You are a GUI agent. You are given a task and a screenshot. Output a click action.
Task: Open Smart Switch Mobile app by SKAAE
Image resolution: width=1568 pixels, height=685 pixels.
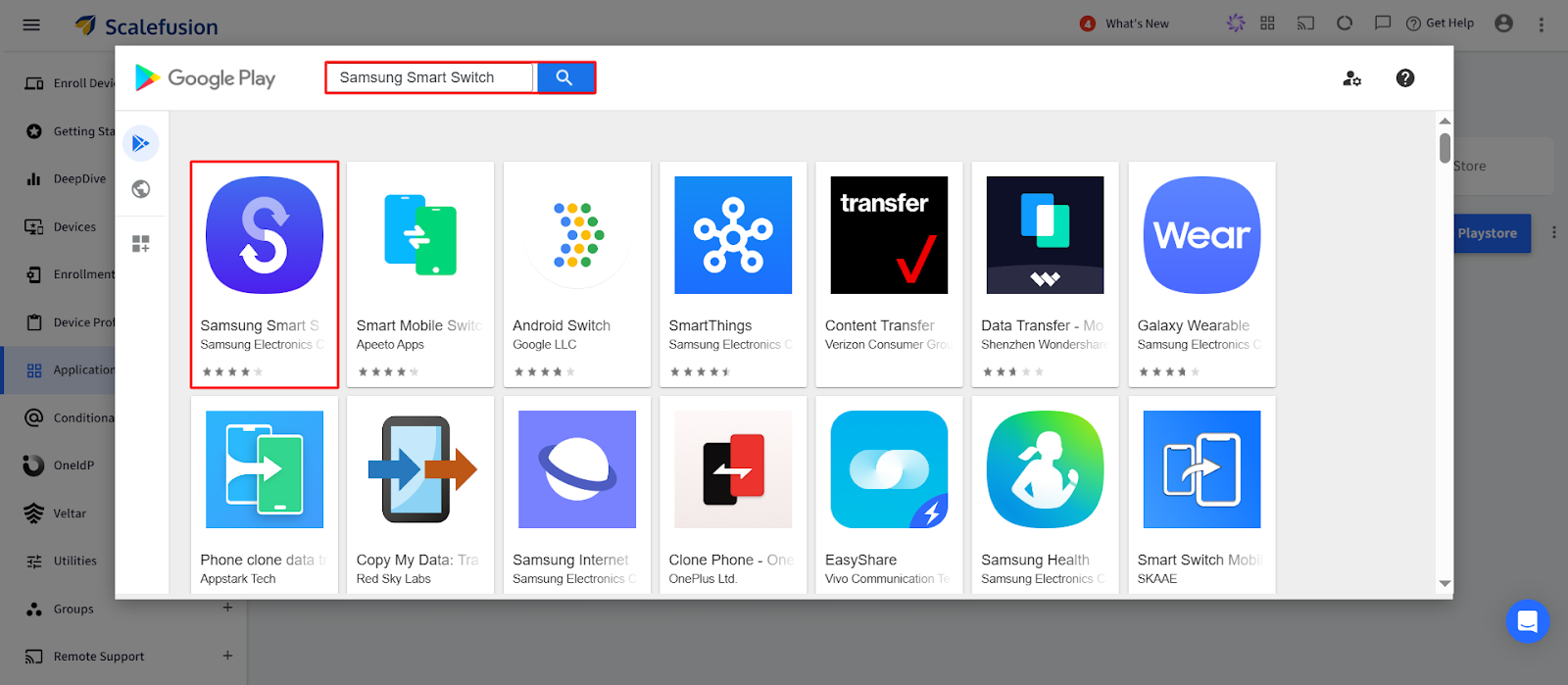1201,495
